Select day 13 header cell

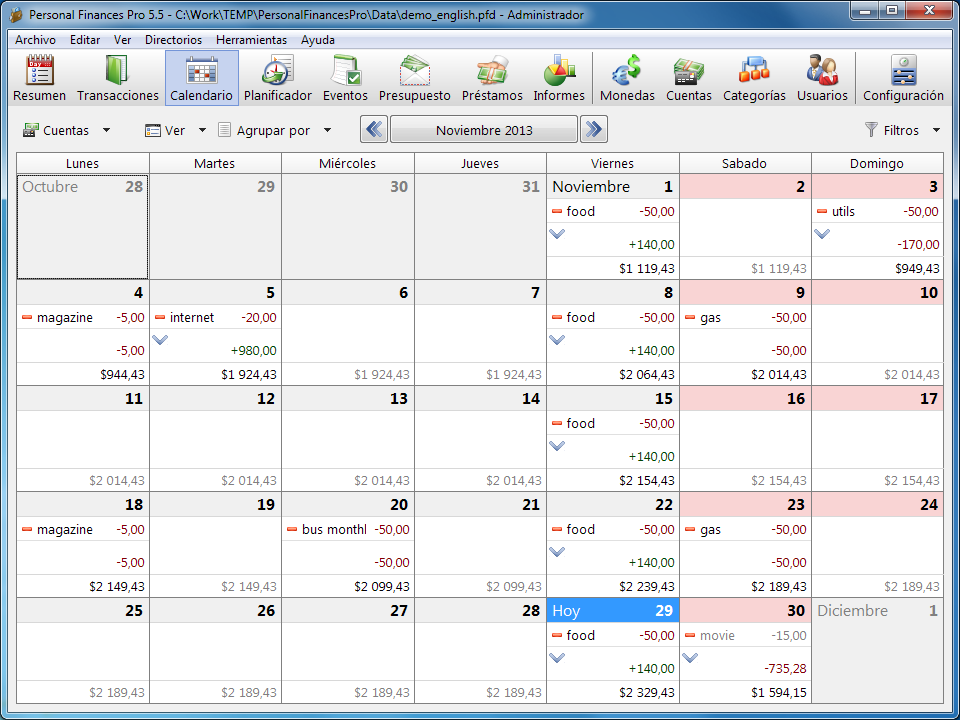point(348,399)
